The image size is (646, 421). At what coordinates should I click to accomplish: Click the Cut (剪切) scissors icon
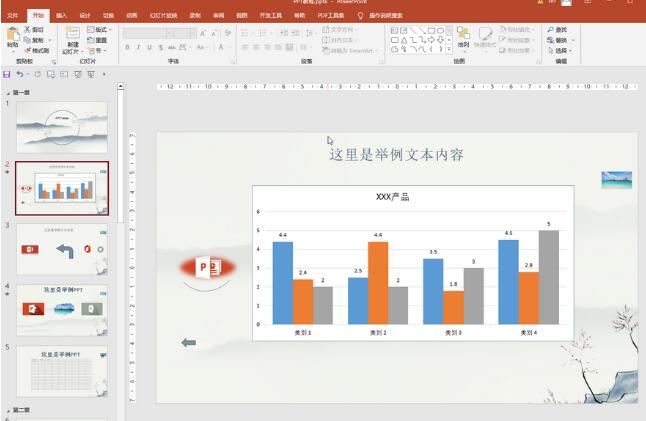28,29
